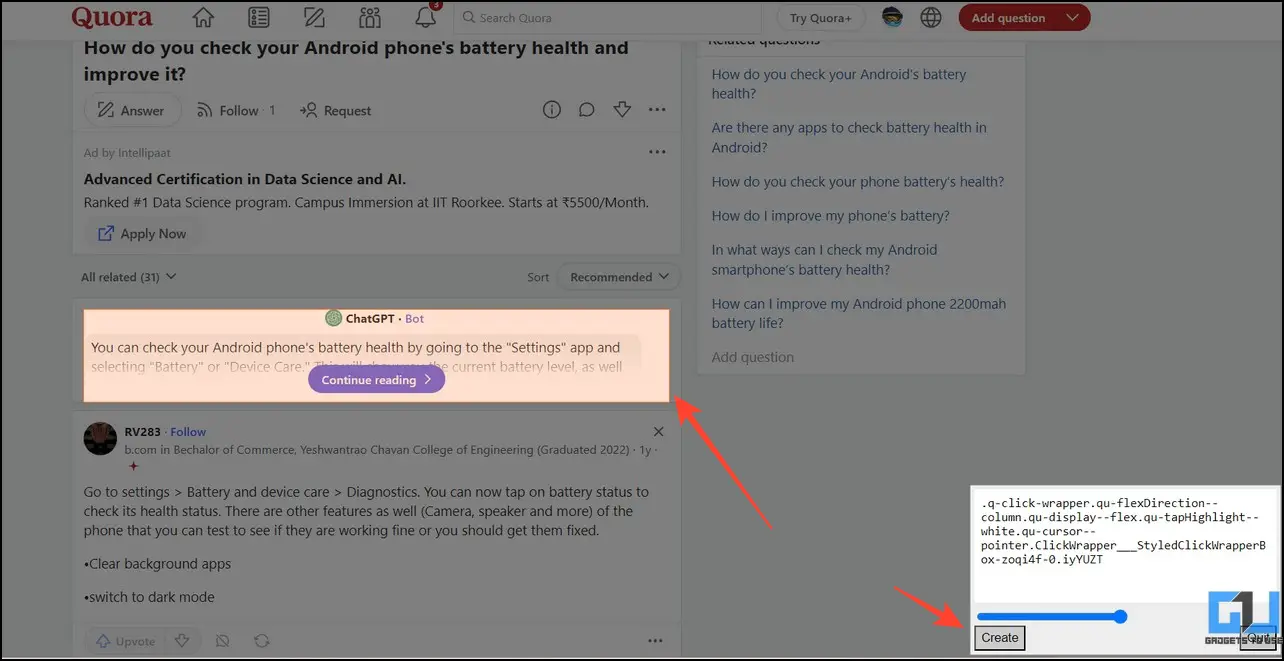Image resolution: width=1284 pixels, height=661 pixels.
Task: Open more options for the question
Action: 657,110
